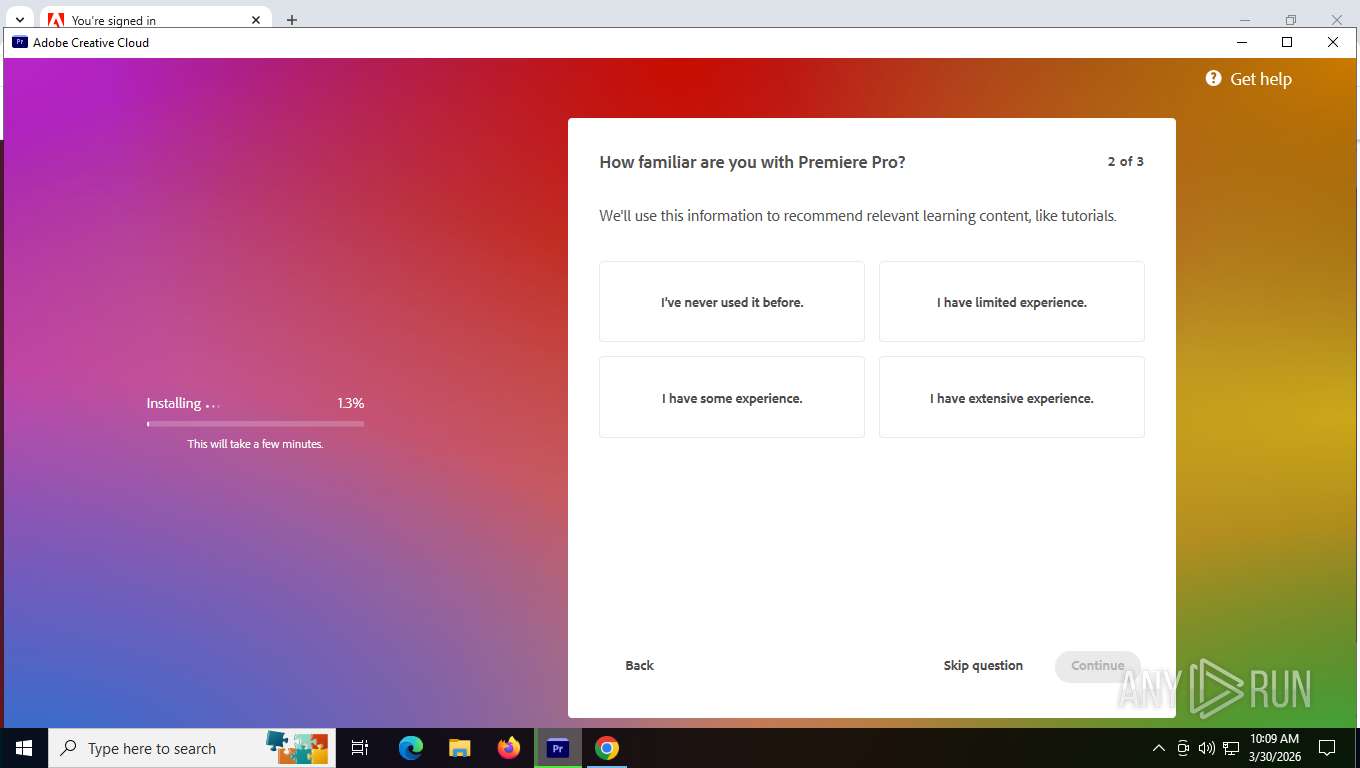The width and height of the screenshot is (1360, 768).
Task: Close the Adobe Creative Cloud window
Action: pyautogui.click(x=1333, y=42)
